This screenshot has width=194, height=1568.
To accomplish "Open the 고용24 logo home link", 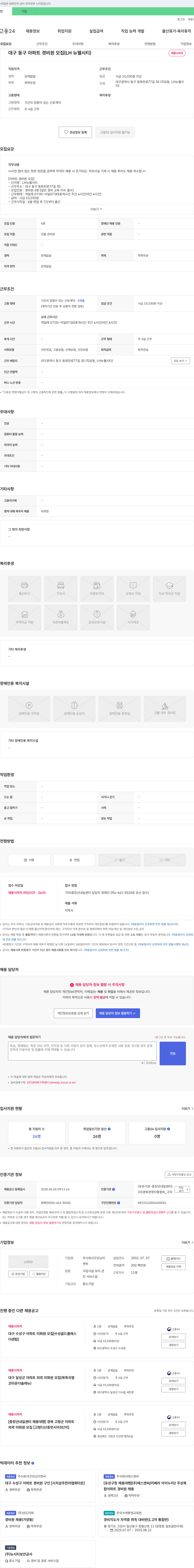I will click(x=7, y=31).
